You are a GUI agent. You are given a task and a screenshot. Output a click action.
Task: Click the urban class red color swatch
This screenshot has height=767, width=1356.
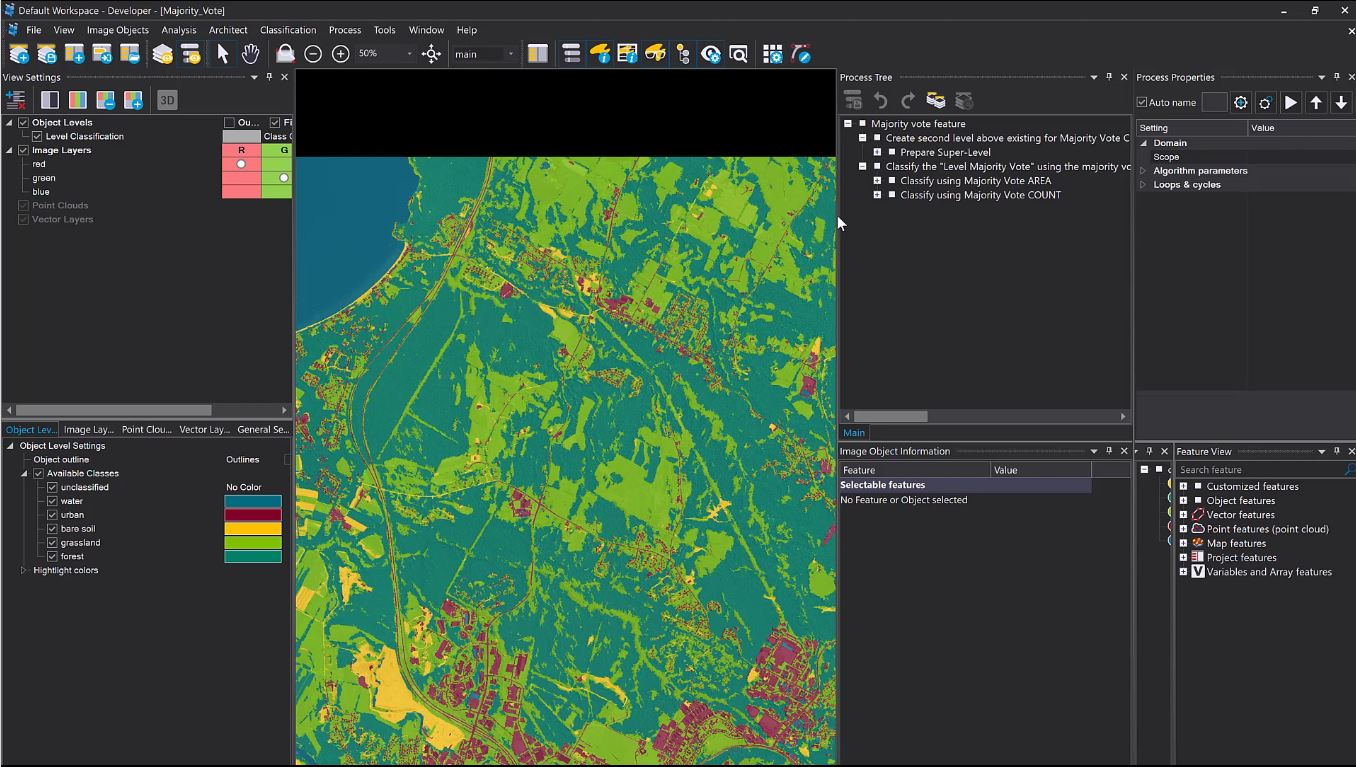[253, 515]
